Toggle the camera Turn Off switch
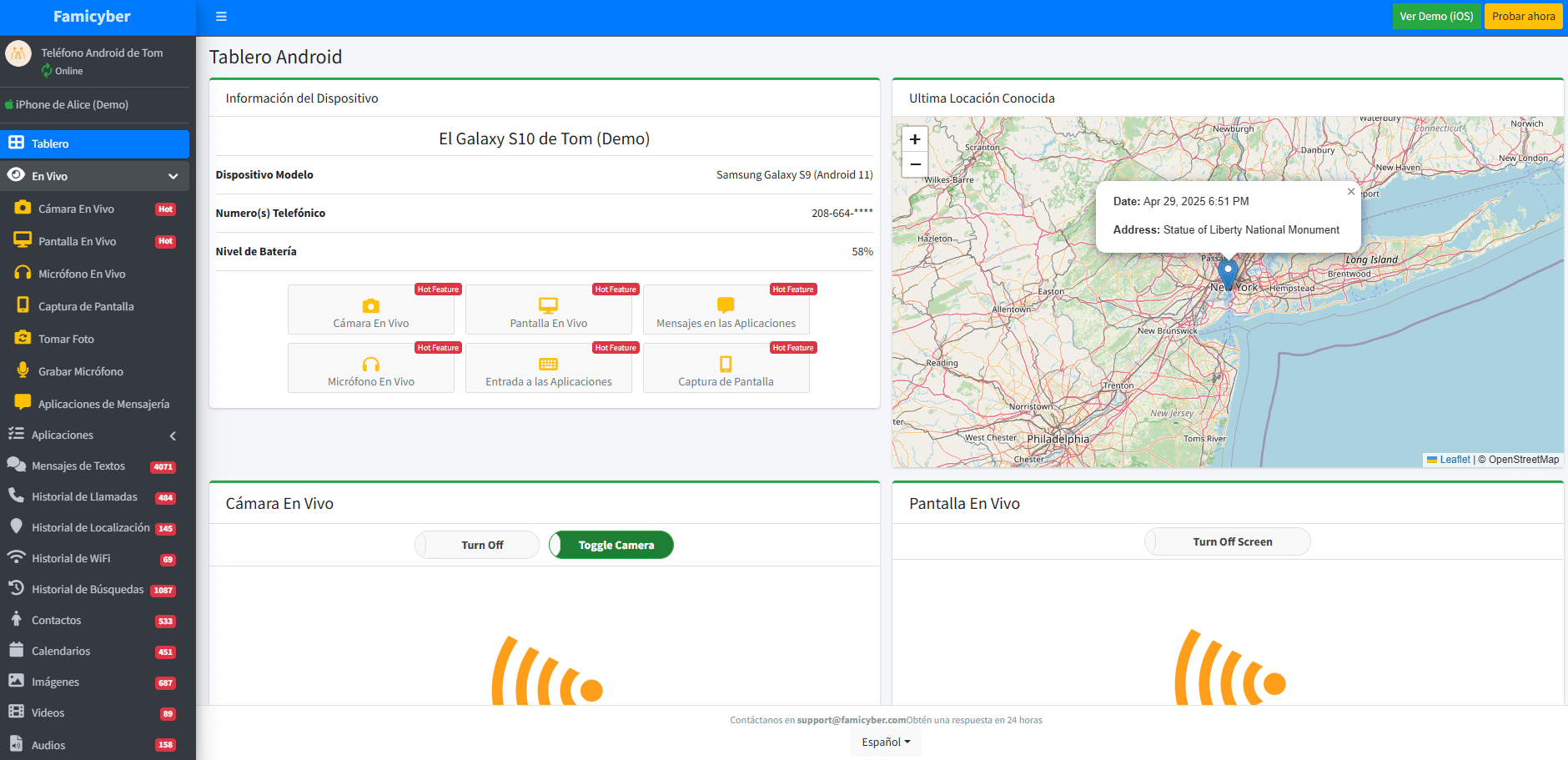1568x760 pixels. tap(477, 545)
